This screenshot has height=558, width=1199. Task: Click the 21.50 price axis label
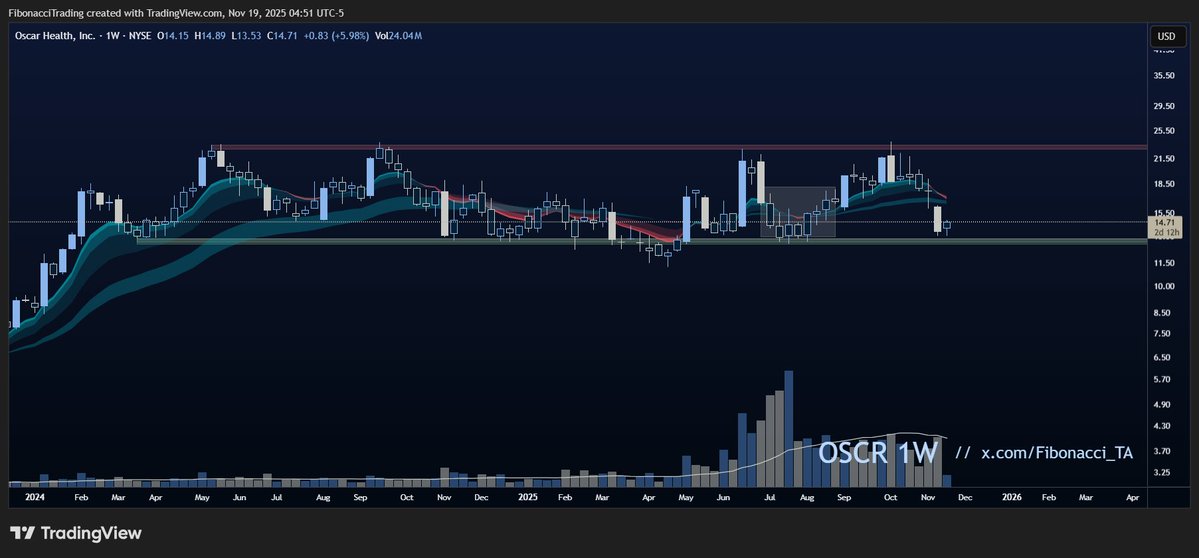click(1165, 158)
